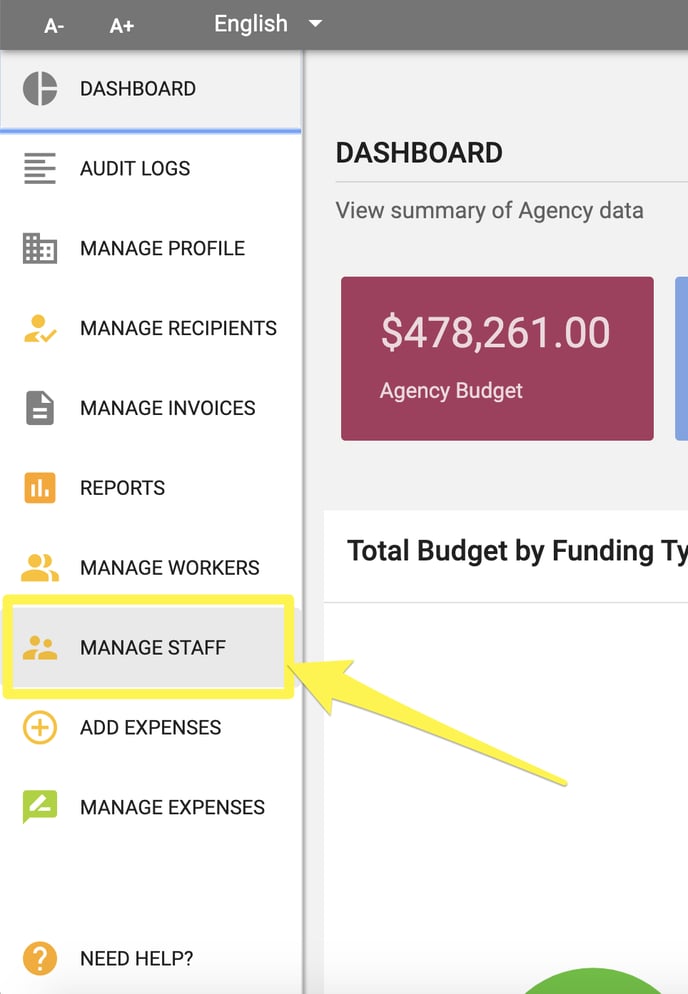Click the Need Help question mark icon

tap(40, 958)
